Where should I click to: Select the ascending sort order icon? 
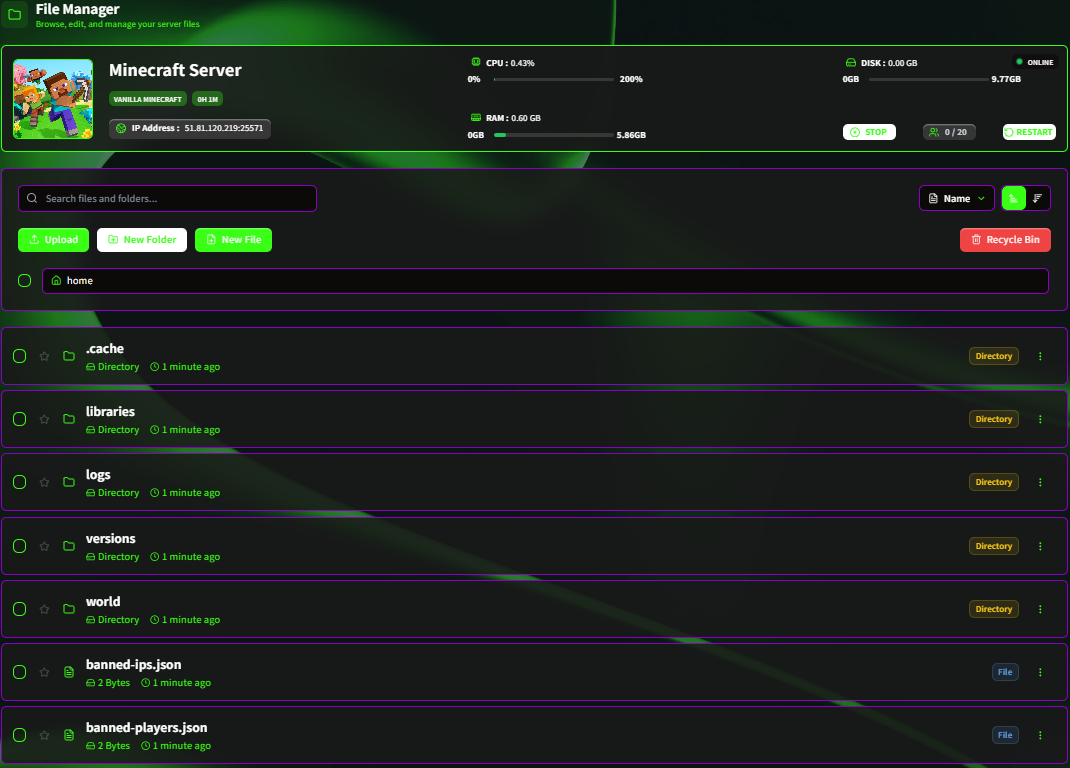1012,198
